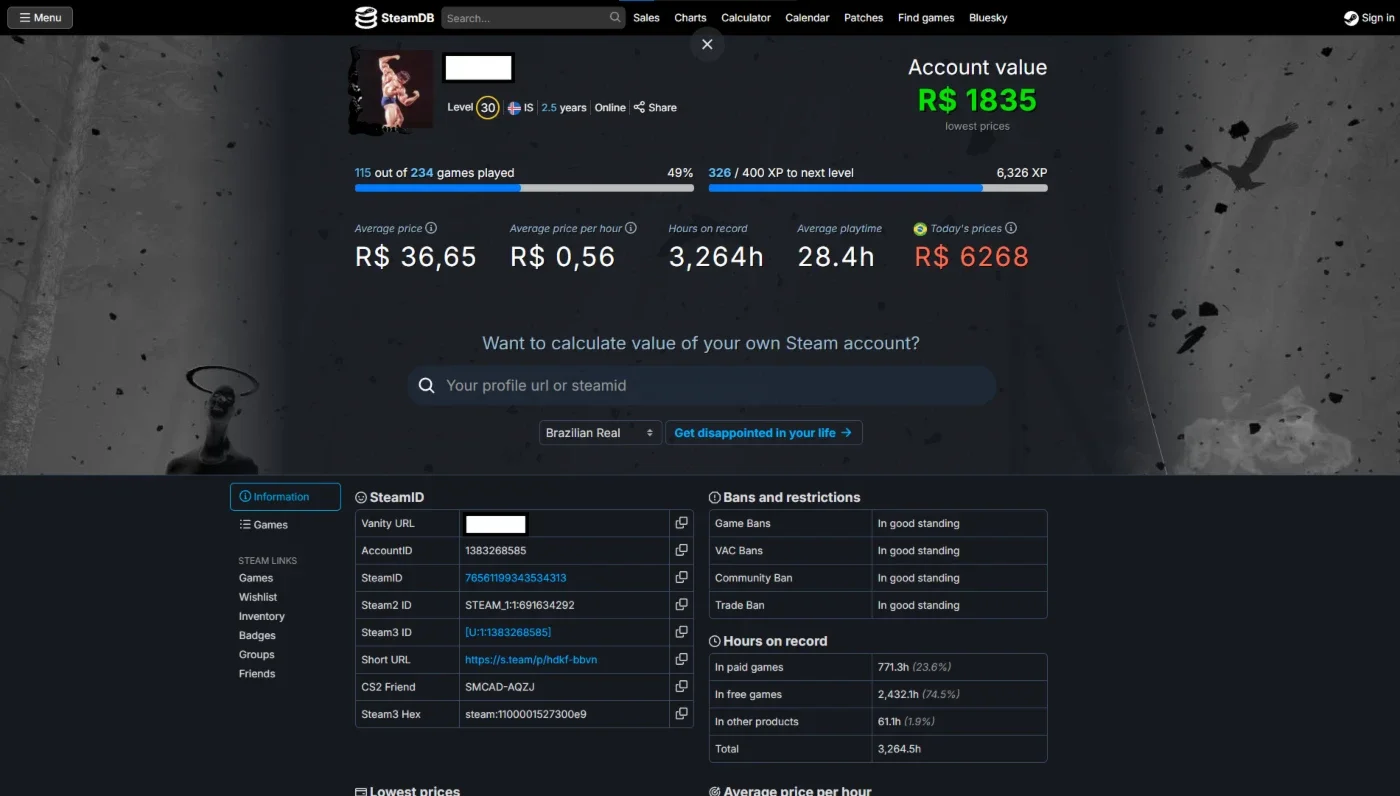Select the Information tab
The image size is (1400, 796).
[x=285, y=497]
